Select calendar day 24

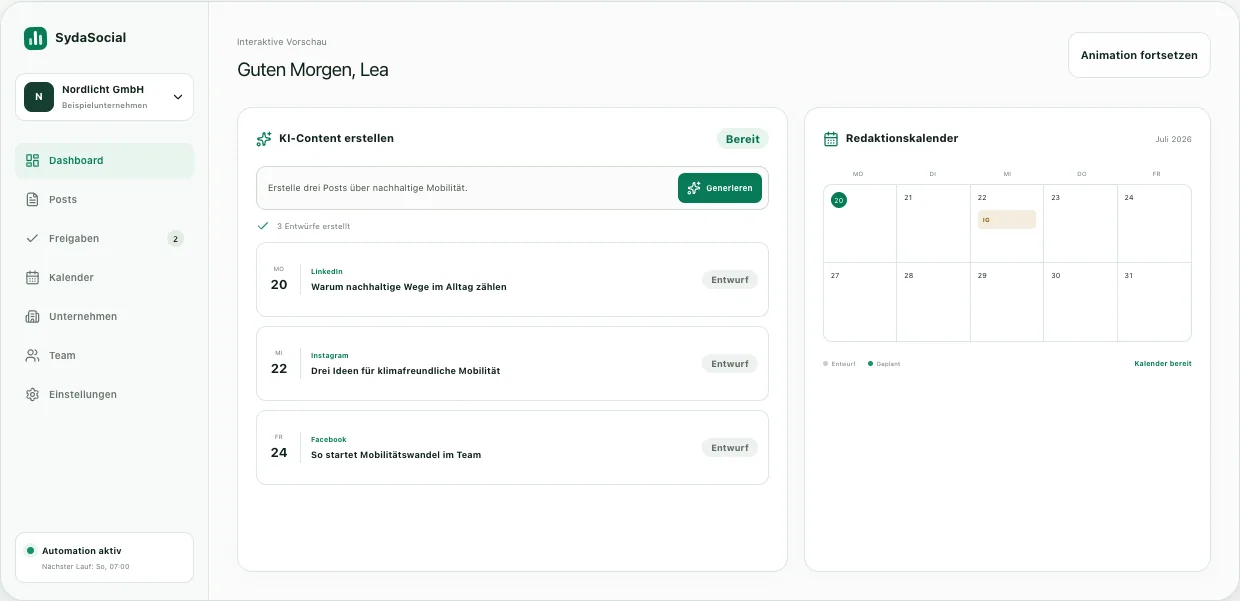click(x=1154, y=224)
